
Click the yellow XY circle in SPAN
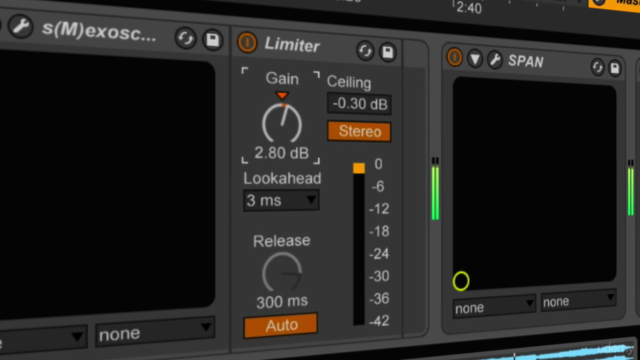click(x=461, y=281)
